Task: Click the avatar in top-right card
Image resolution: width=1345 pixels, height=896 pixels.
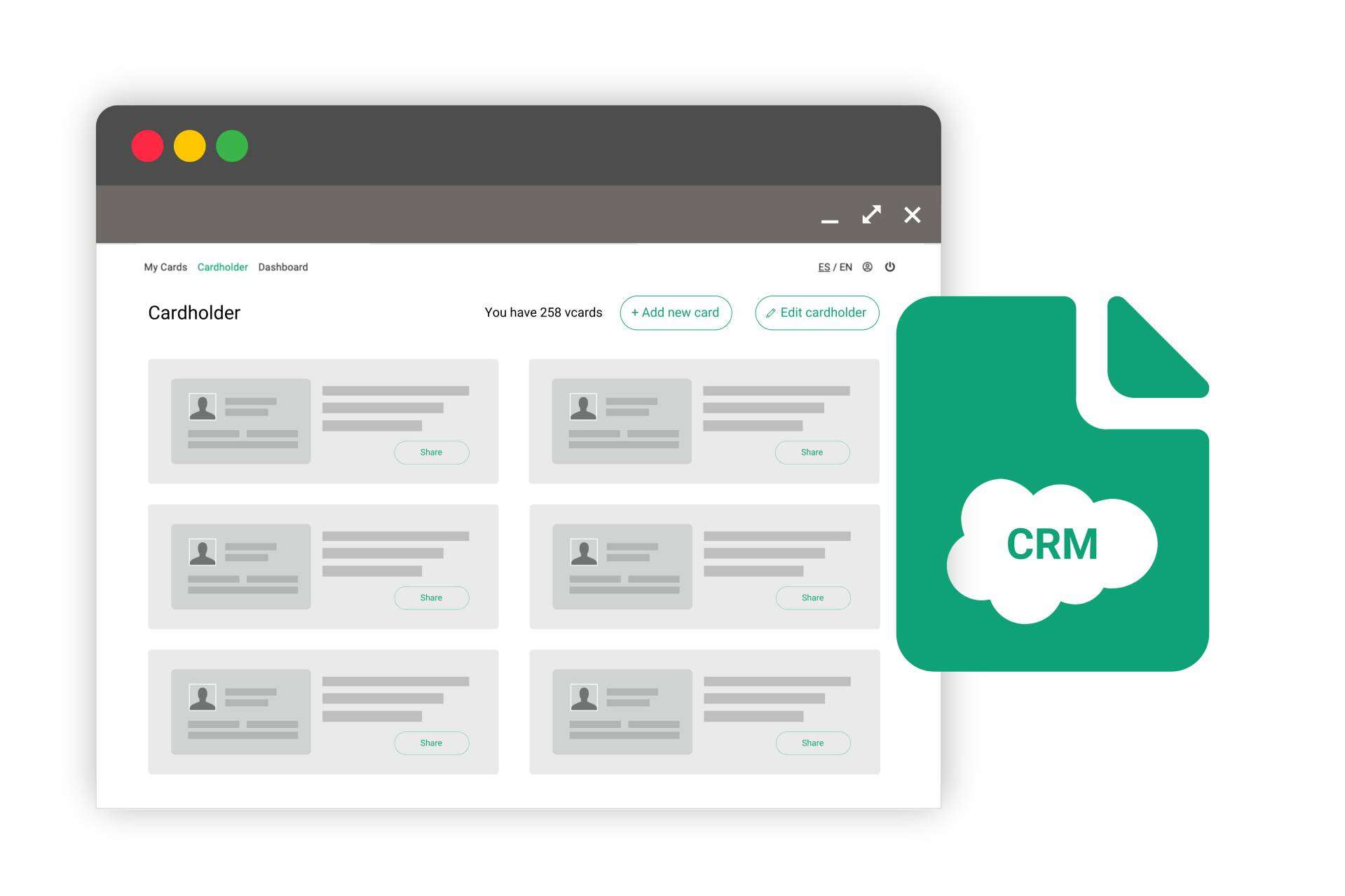Action: pyautogui.click(x=583, y=406)
